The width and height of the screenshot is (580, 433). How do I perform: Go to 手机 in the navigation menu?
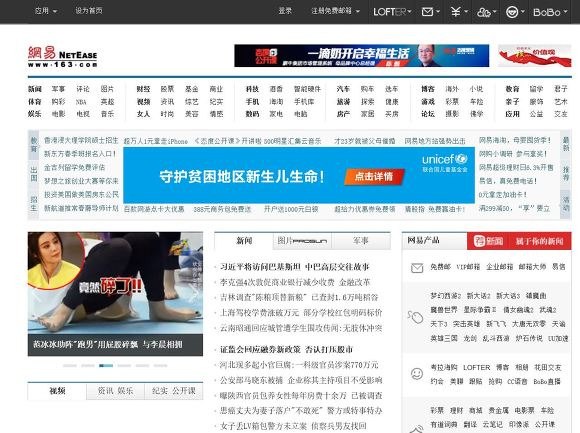(252, 102)
